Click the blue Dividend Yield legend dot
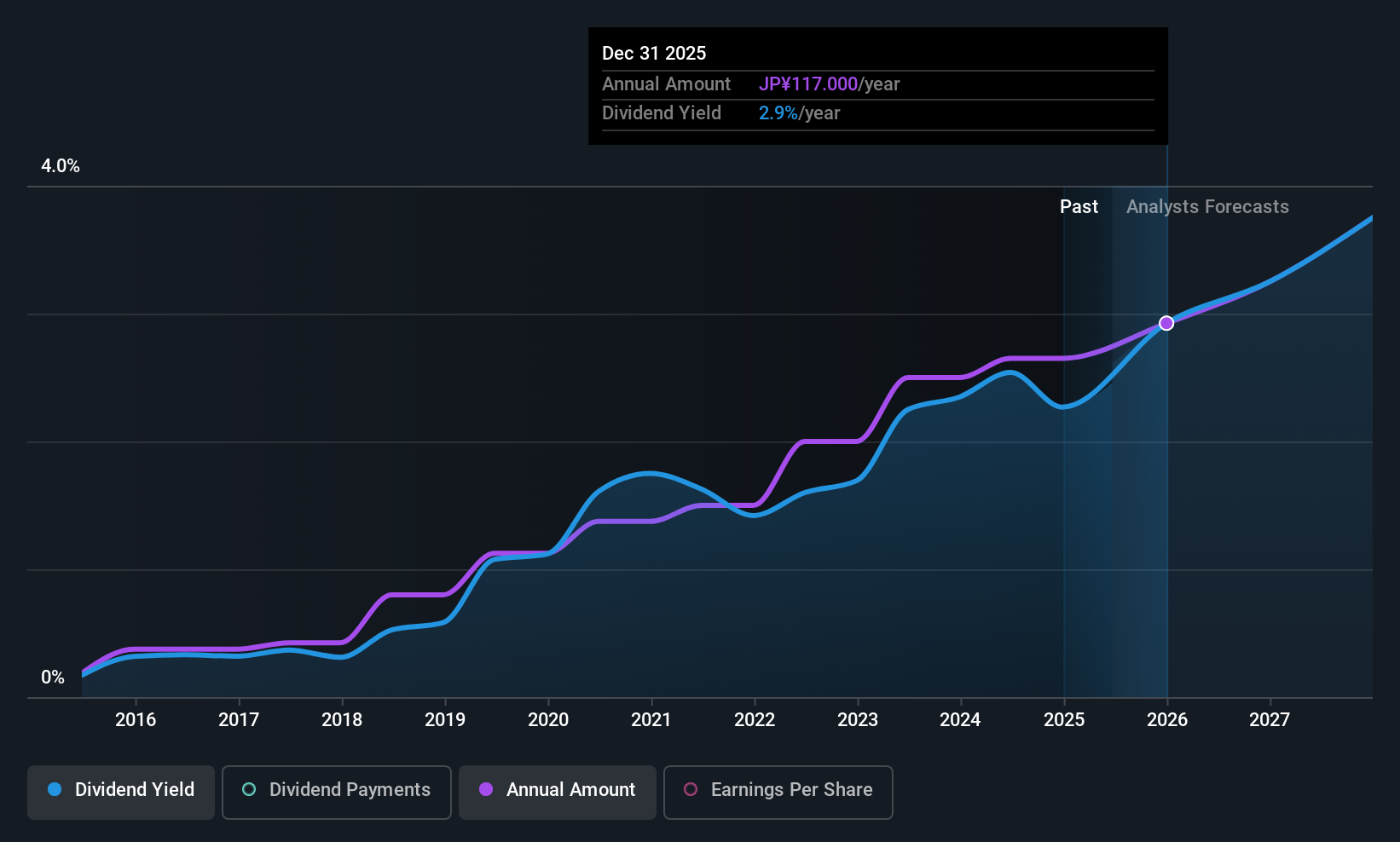The height and width of the screenshot is (842, 1400). pyautogui.click(x=55, y=789)
